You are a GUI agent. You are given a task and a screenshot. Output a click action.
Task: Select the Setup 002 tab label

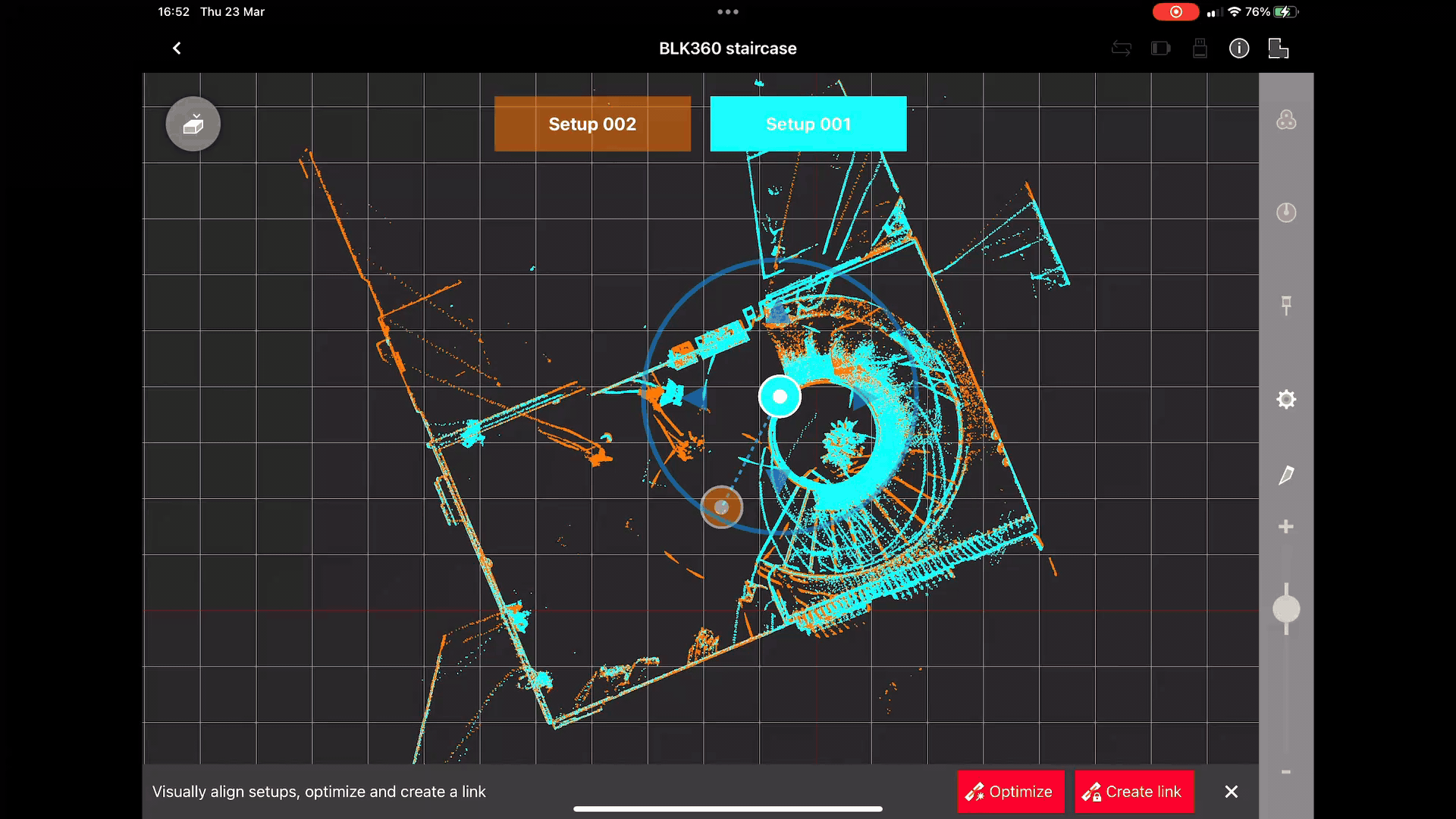(x=592, y=124)
